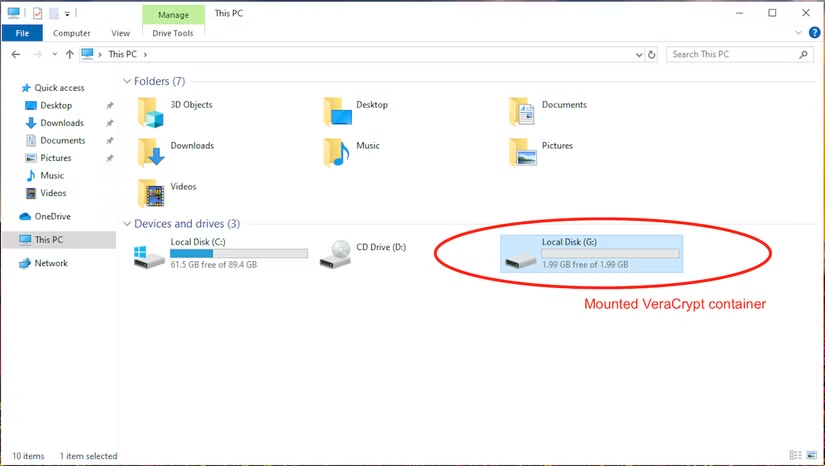Select Network in the navigation pane

[x=51, y=263]
